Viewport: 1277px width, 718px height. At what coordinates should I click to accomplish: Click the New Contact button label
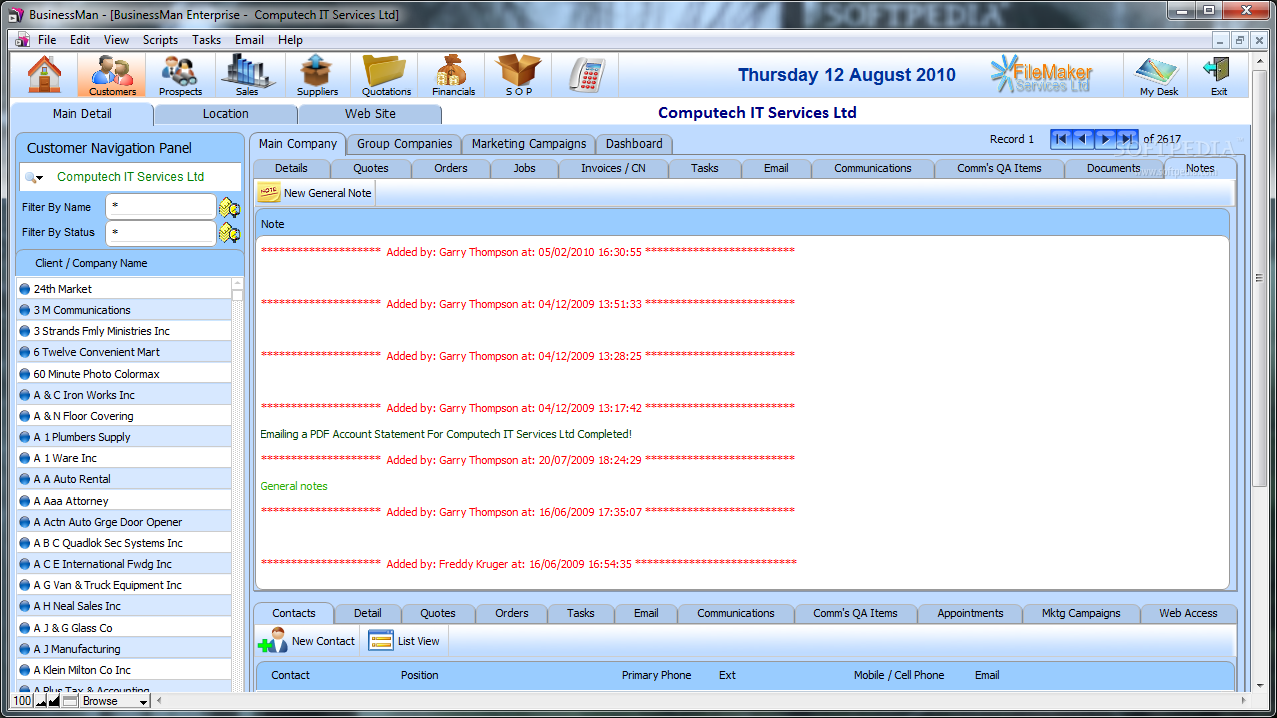[x=323, y=641]
